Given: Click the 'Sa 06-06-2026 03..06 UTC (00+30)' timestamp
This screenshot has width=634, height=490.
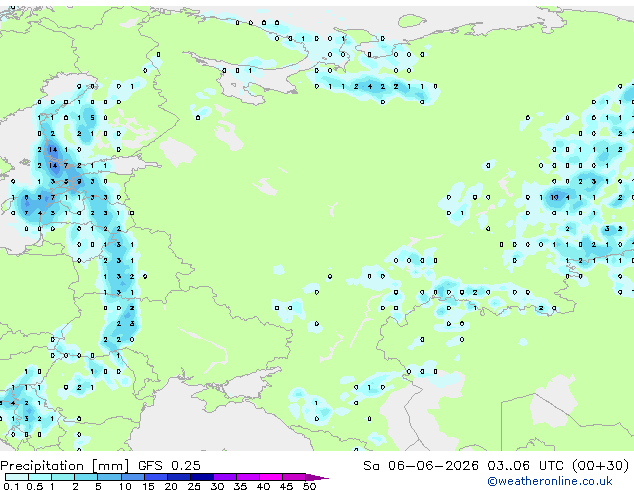Looking at the screenshot, I should 496,466.
